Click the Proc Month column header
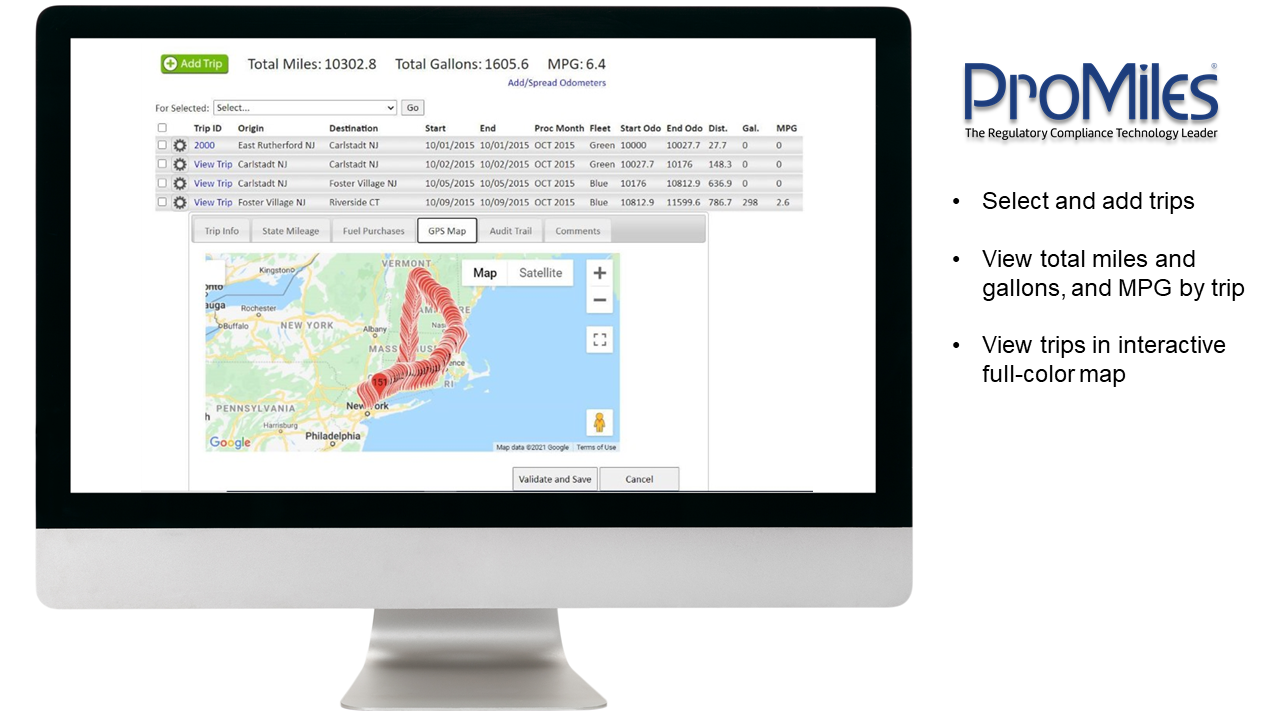Viewport: 1280px width, 720px height. [559, 128]
